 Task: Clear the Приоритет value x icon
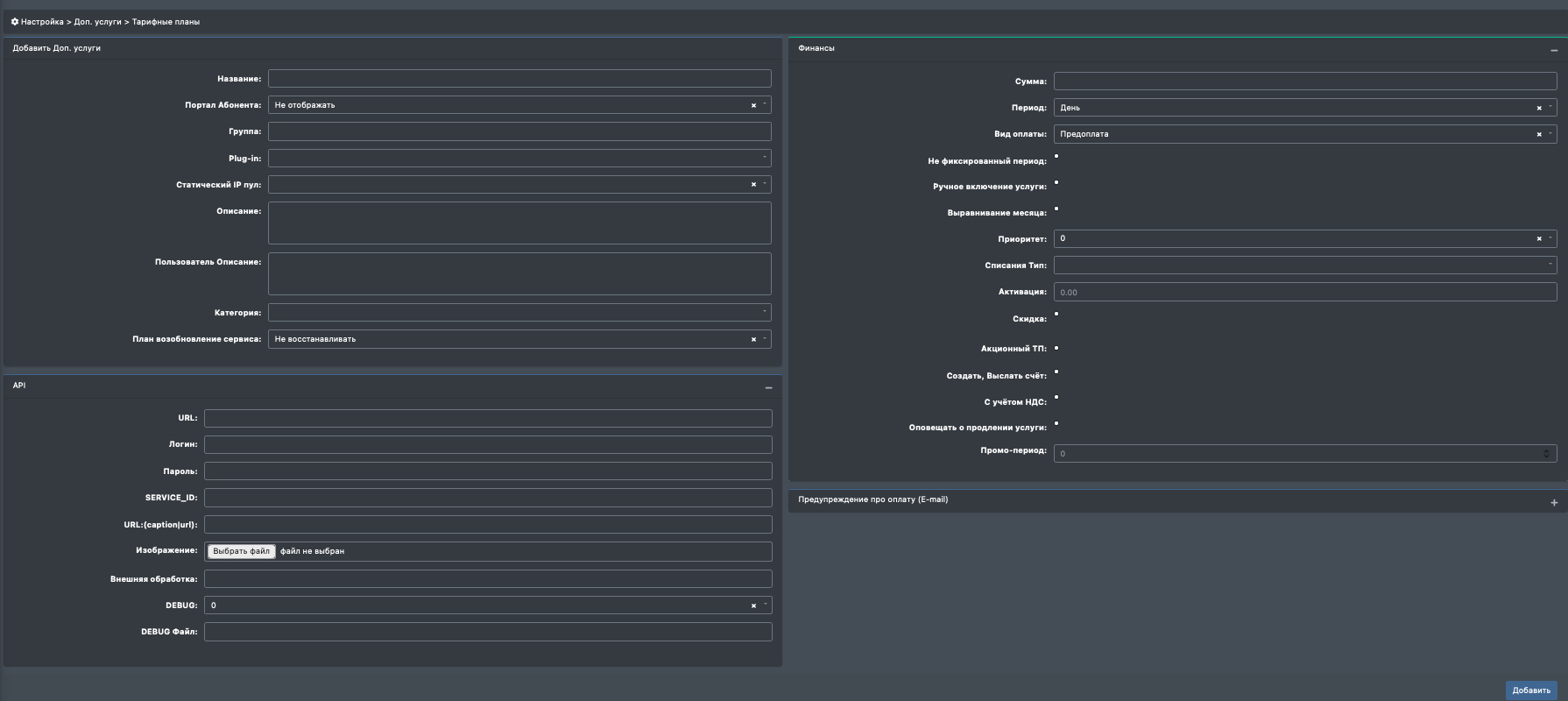(1539, 238)
